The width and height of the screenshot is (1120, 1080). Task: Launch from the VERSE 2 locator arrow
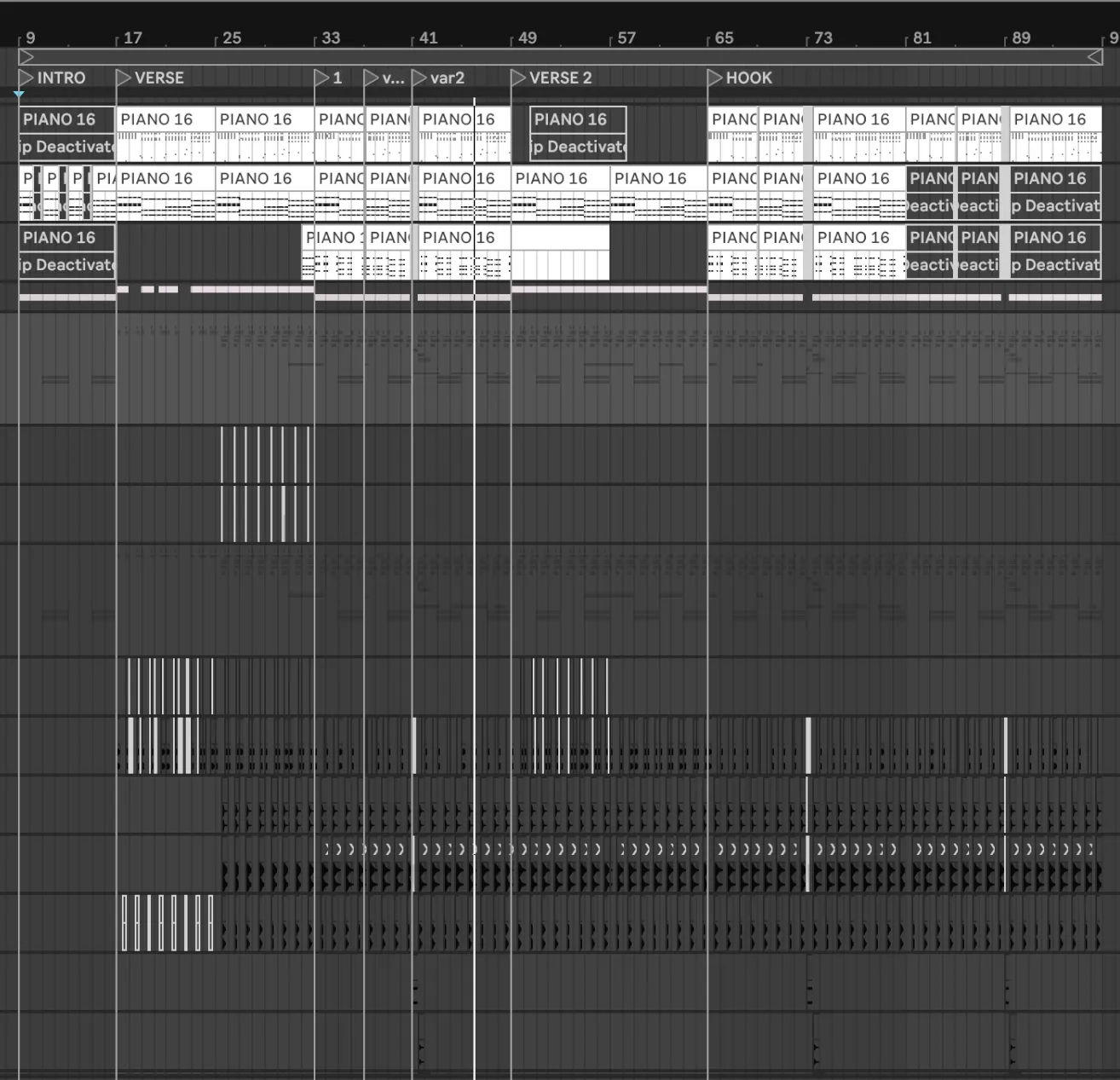[518, 78]
